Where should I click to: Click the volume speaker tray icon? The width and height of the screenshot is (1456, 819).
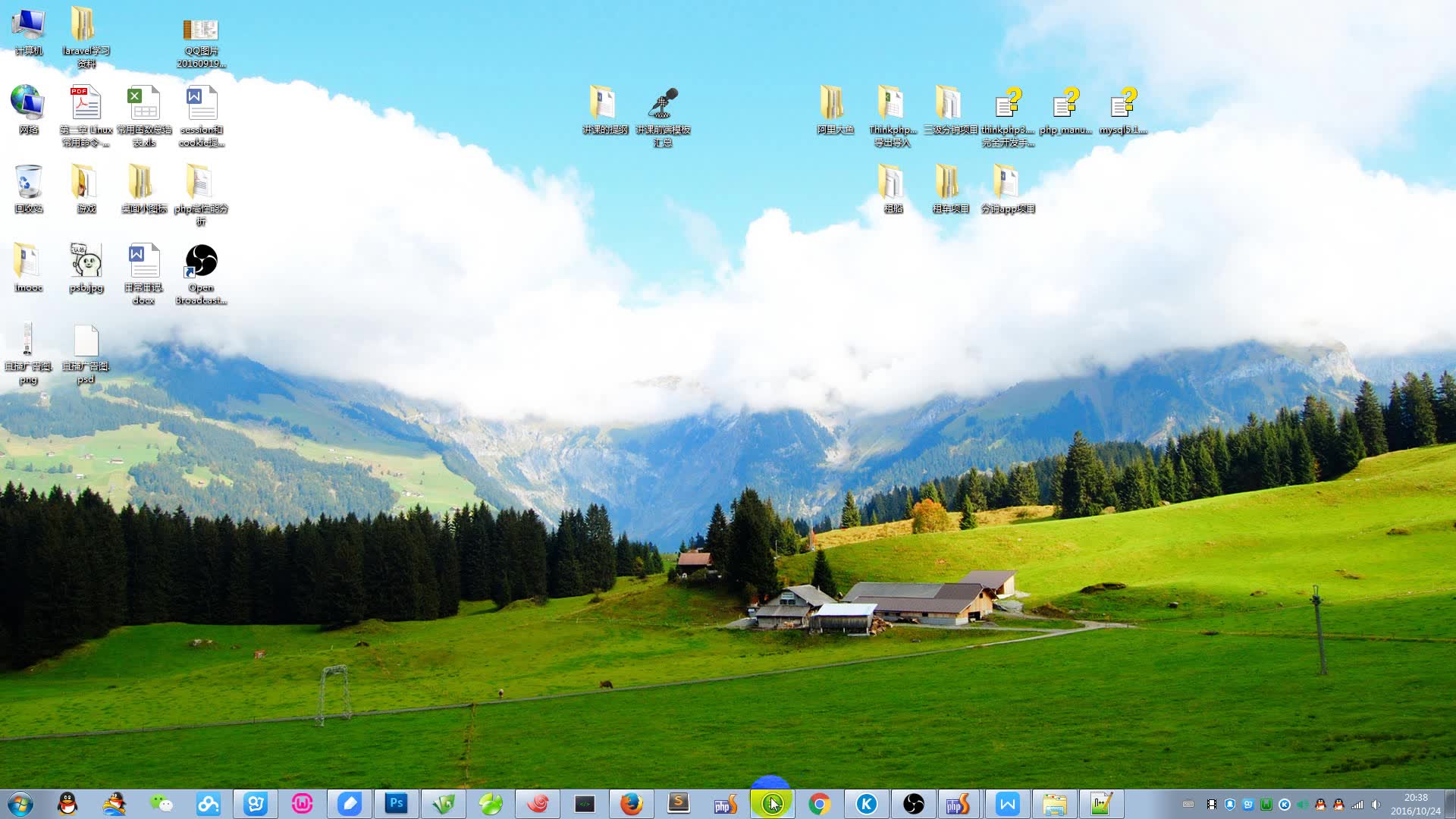1376,805
